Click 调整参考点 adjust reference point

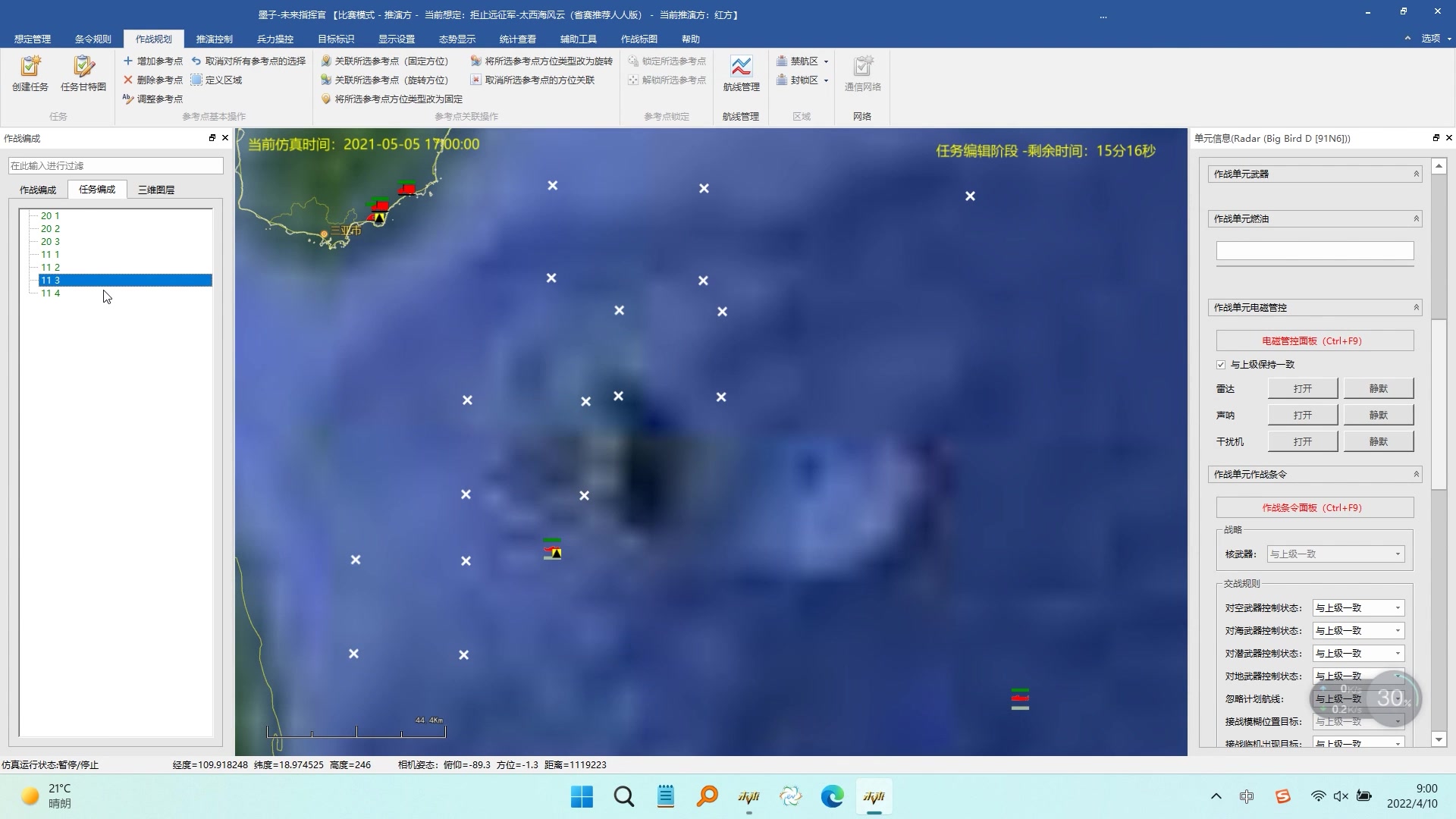pyautogui.click(x=153, y=99)
